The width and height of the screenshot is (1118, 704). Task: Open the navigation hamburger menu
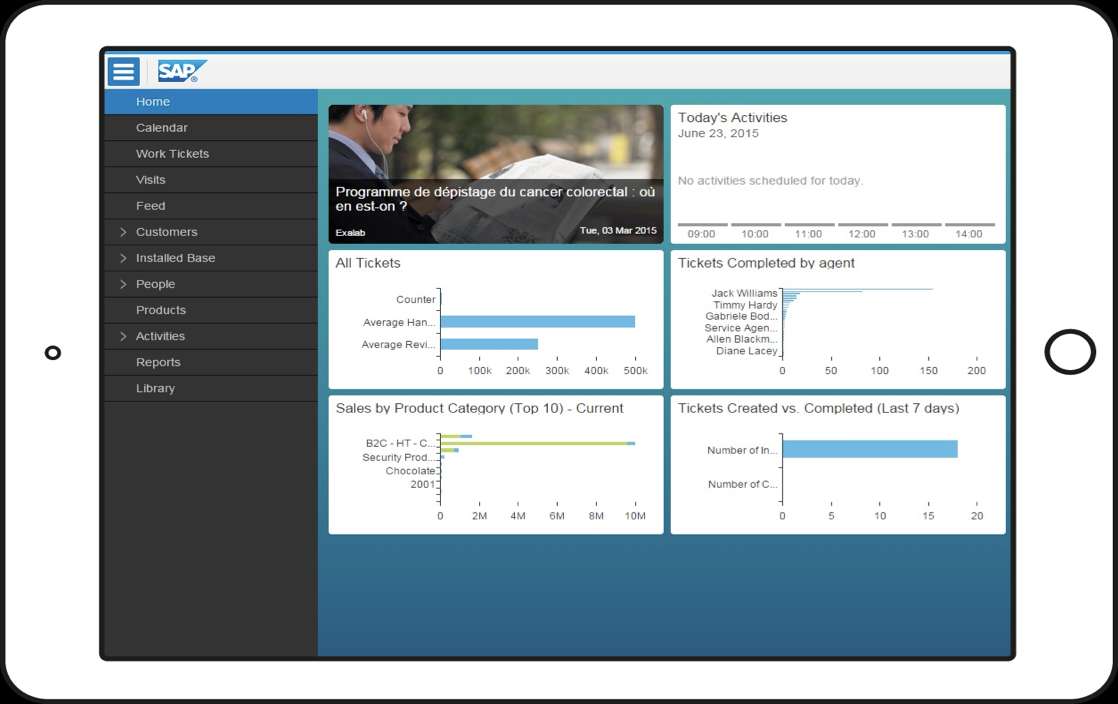click(122, 71)
